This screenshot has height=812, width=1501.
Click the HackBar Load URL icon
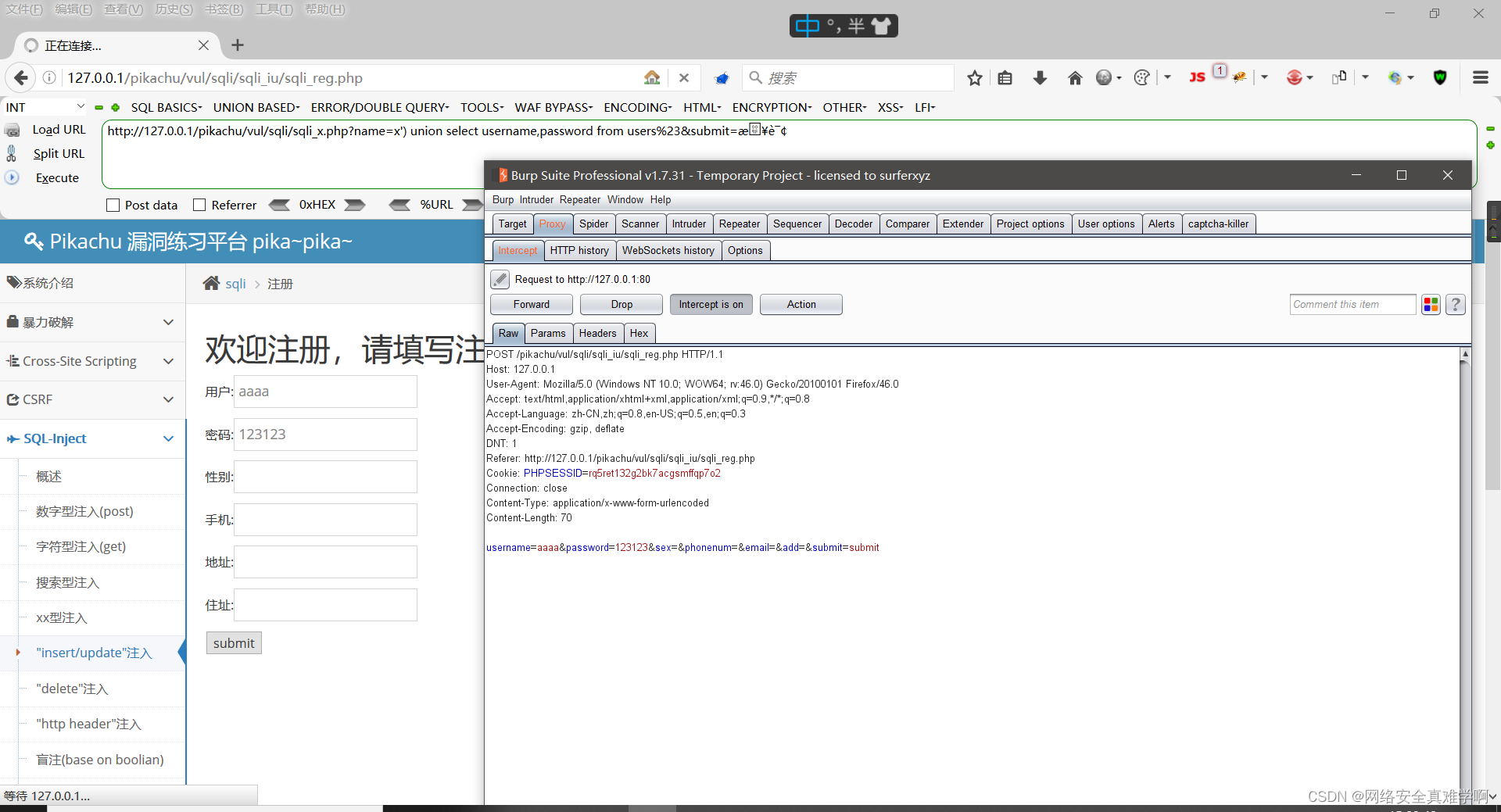coord(13,130)
